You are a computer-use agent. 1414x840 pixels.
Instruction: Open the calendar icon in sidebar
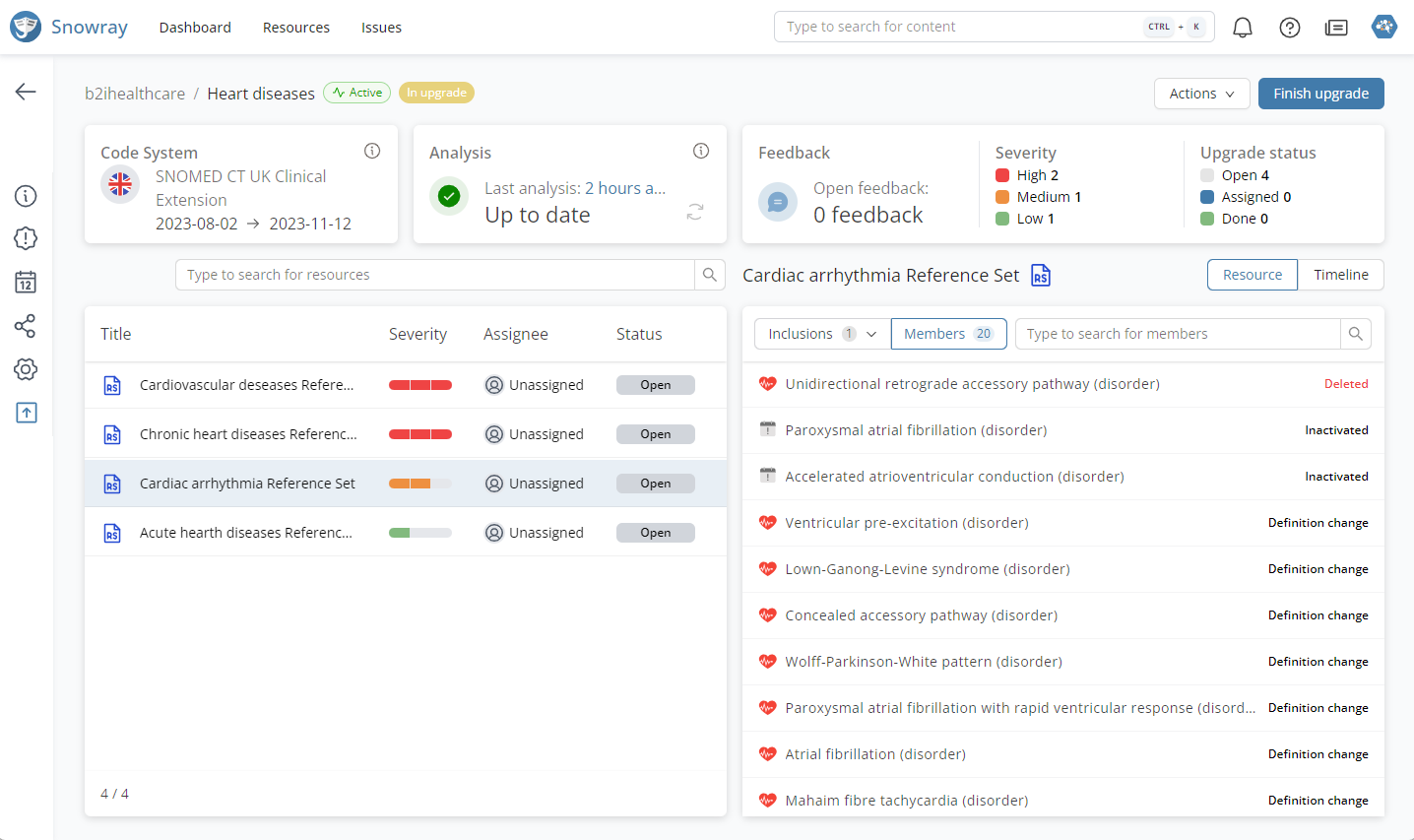click(x=26, y=283)
